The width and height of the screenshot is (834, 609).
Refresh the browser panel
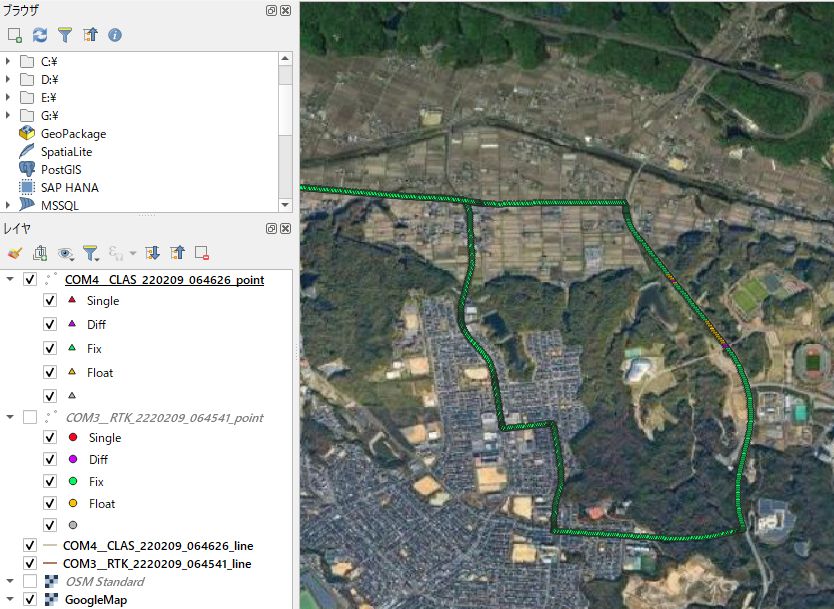point(40,35)
